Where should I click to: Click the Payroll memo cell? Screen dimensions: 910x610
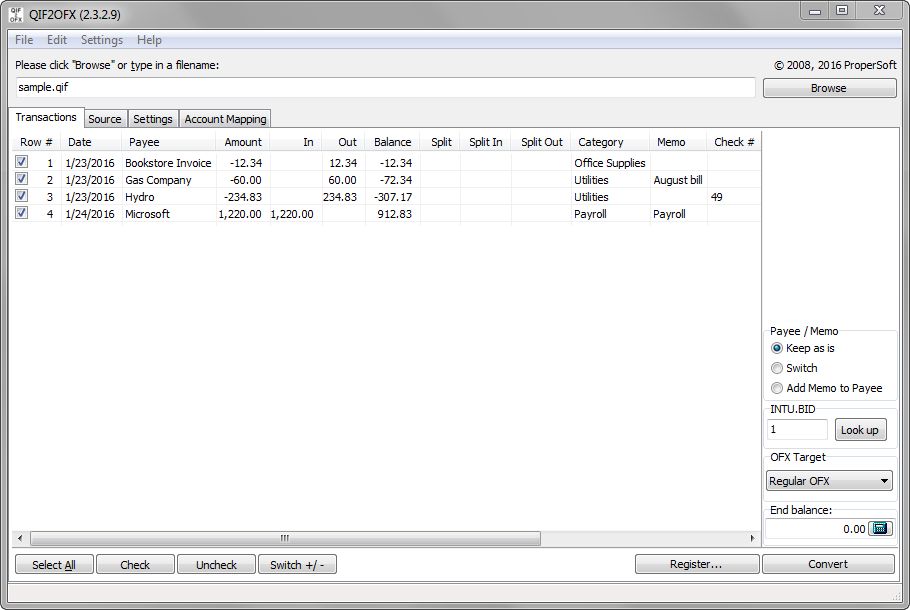tap(678, 214)
